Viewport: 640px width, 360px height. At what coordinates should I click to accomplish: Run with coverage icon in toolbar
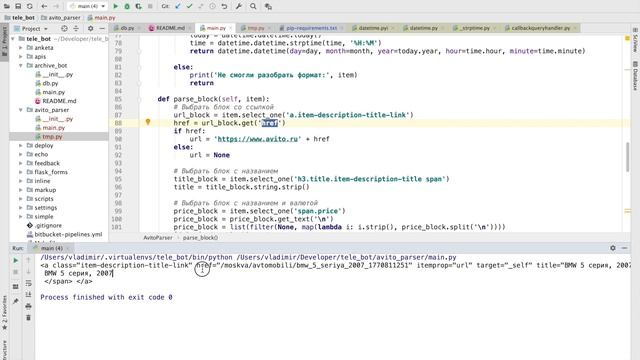coord(138,7)
